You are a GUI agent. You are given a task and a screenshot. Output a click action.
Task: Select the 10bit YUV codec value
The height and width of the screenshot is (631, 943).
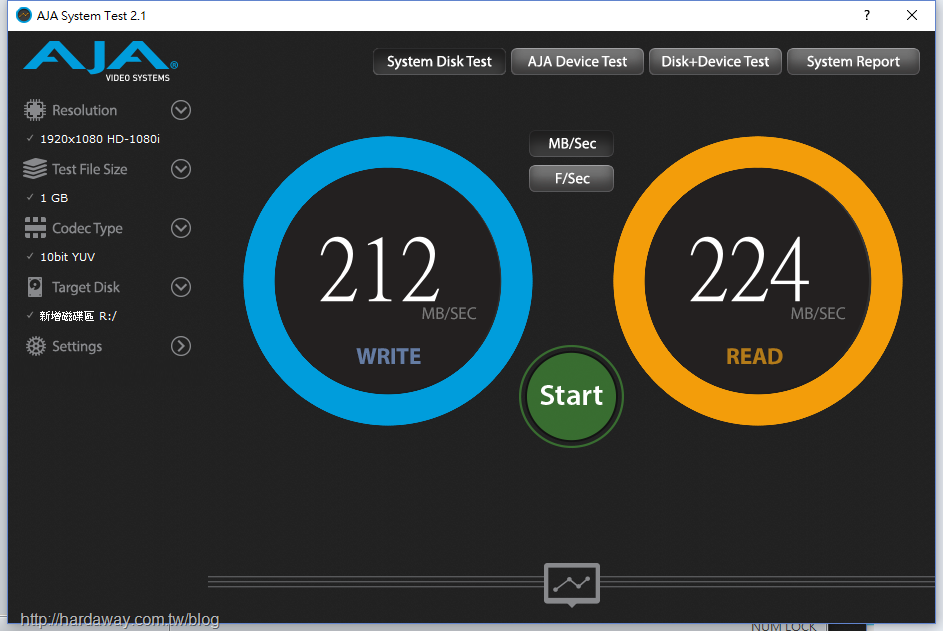[67, 257]
